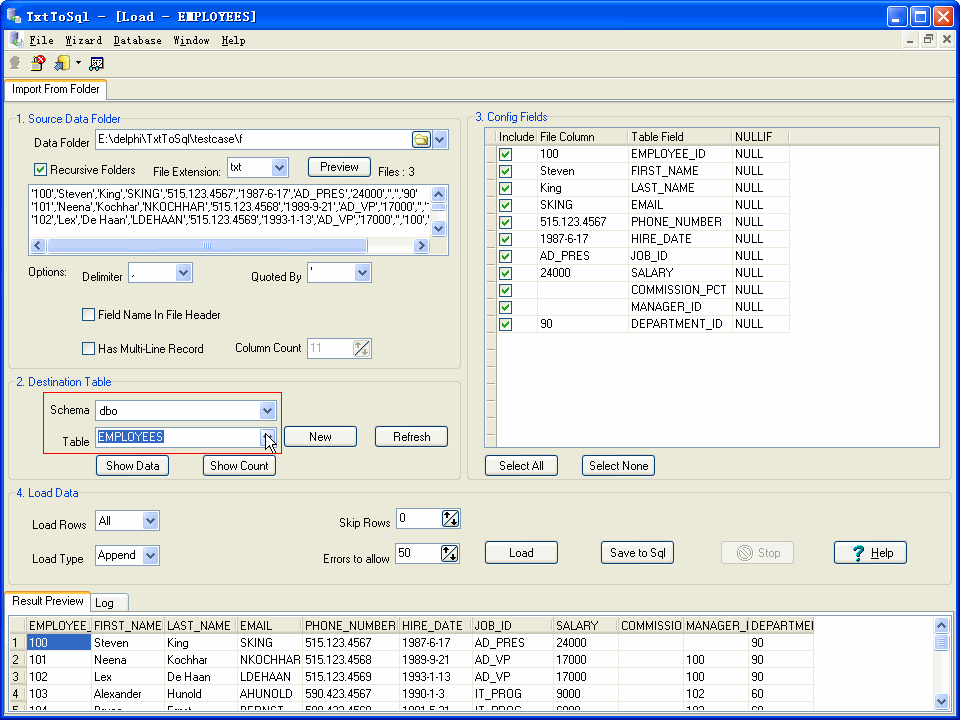This screenshot has width=960, height=720.
Task: Uncheck Include for HIRE_DATE field
Action: click(505, 239)
